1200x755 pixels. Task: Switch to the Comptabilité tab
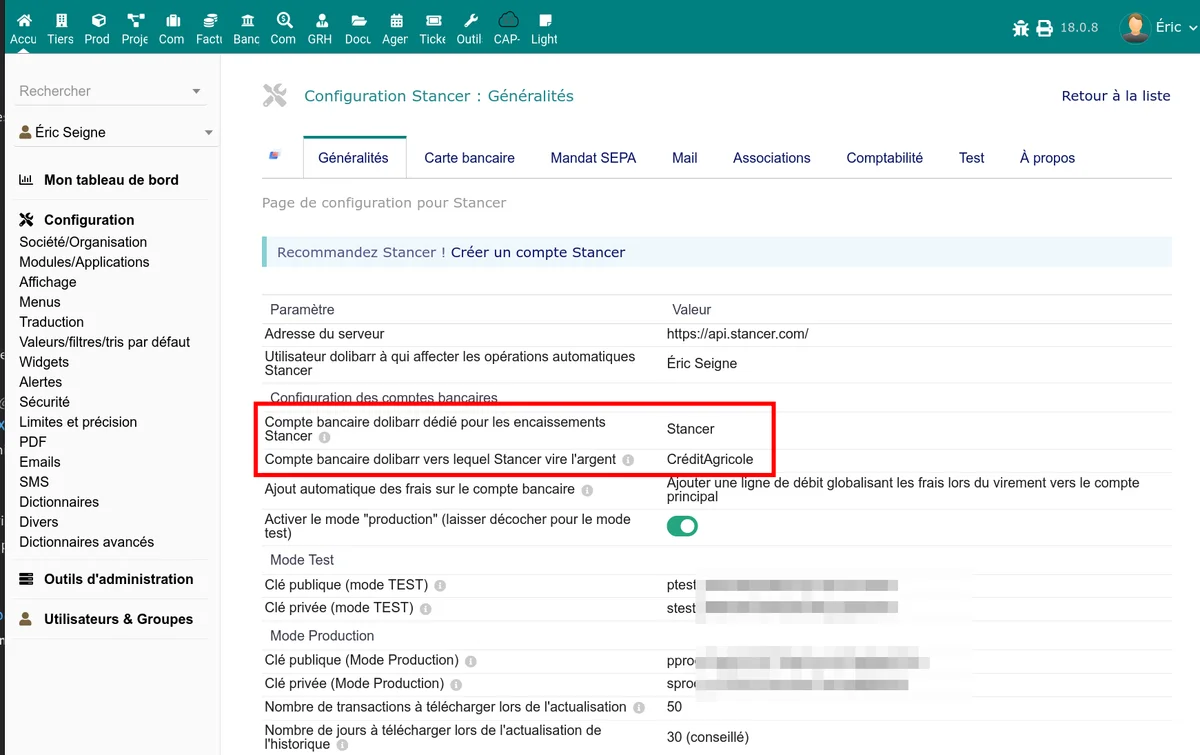tap(885, 158)
